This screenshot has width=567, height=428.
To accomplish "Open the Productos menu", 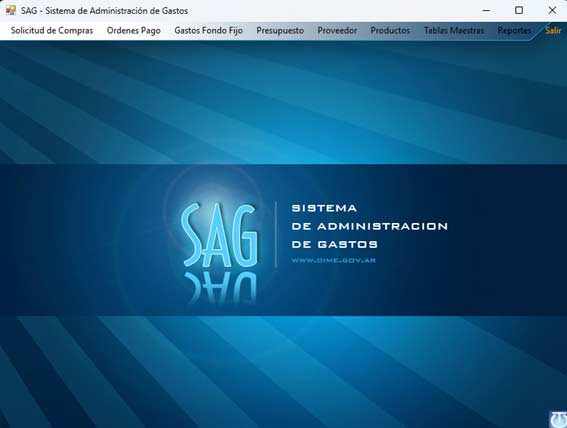I will click(x=390, y=31).
